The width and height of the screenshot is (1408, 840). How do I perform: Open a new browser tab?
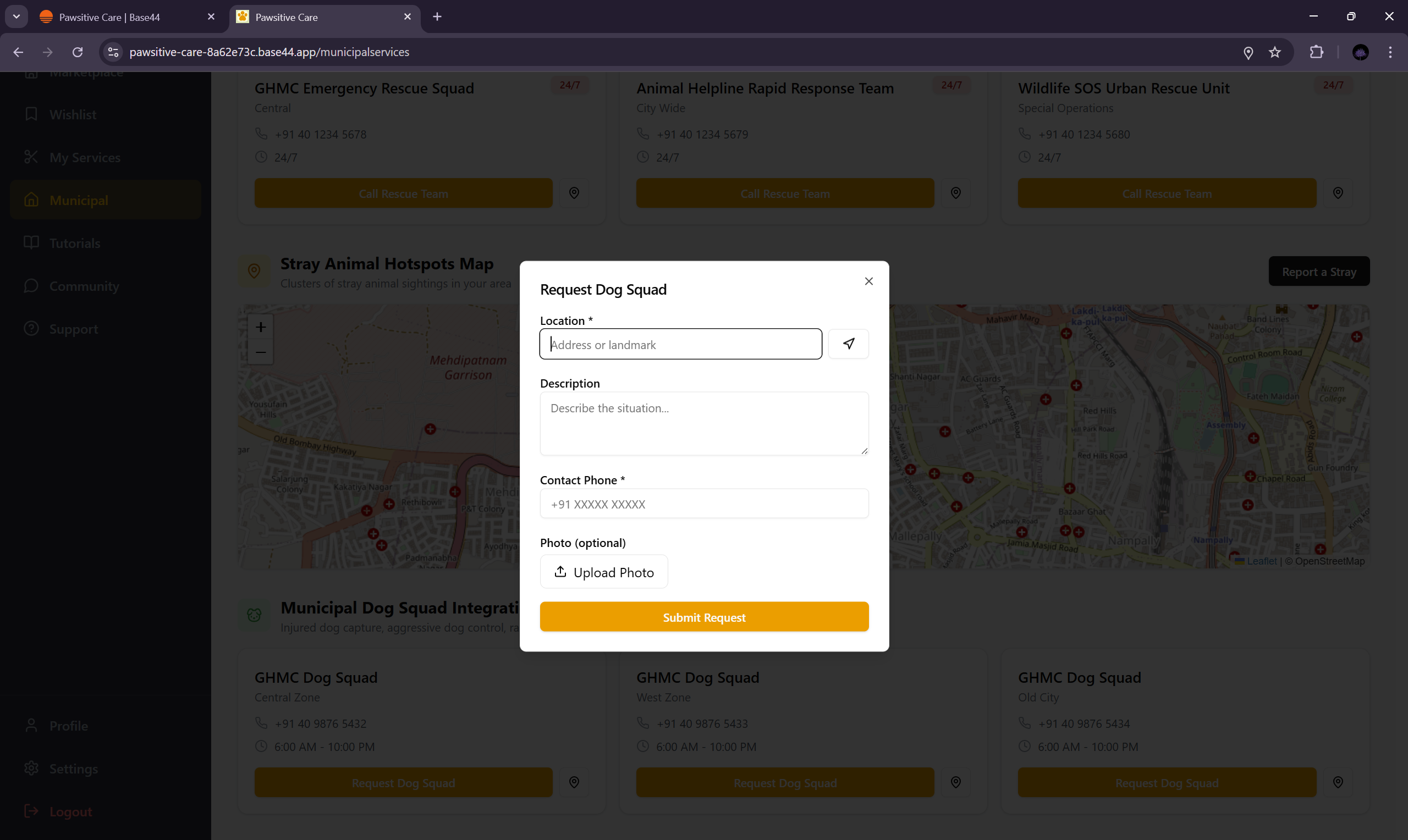pyautogui.click(x=437, y=16)
